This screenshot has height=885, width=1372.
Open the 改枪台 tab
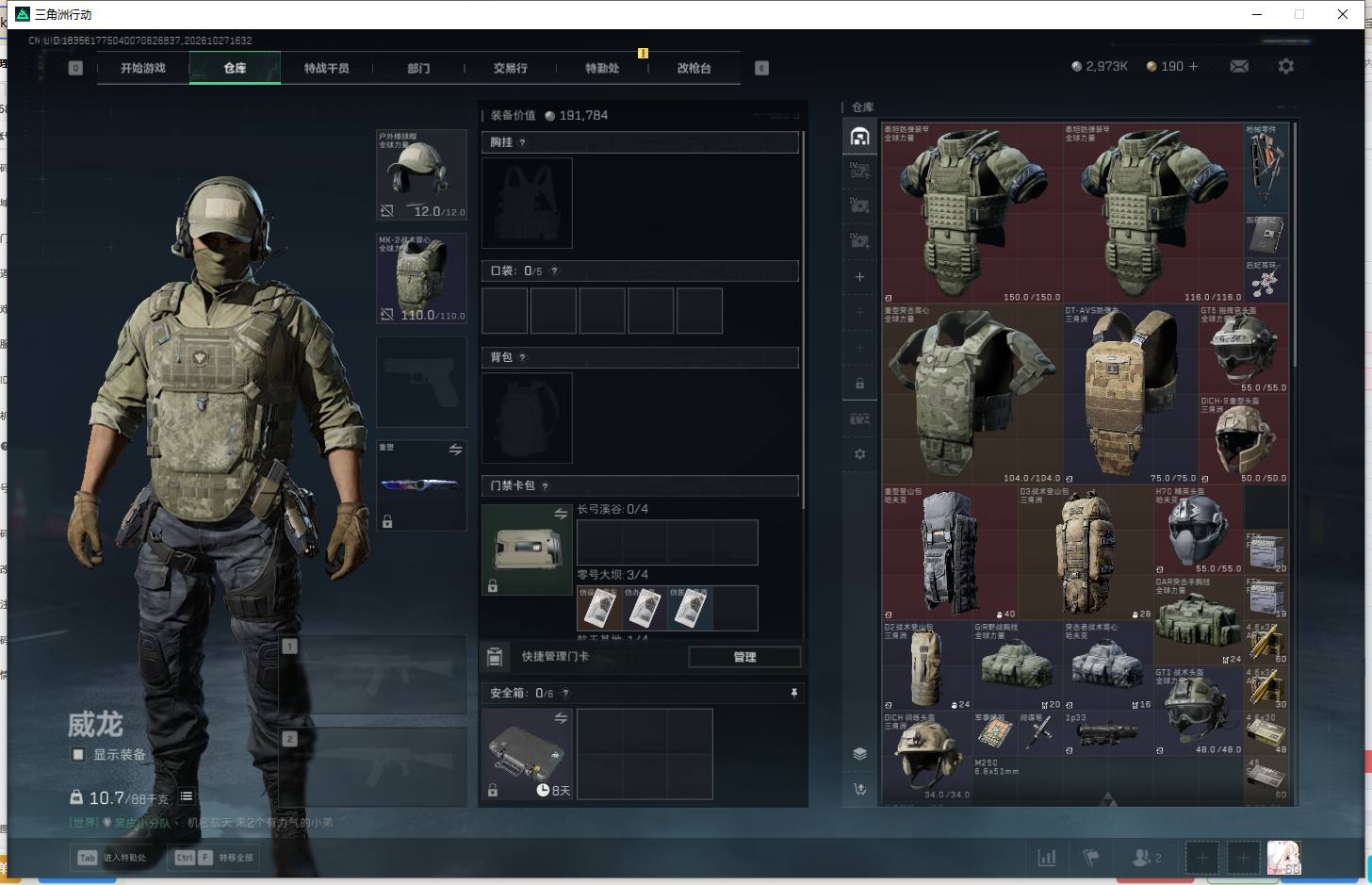tap(694, 68)
